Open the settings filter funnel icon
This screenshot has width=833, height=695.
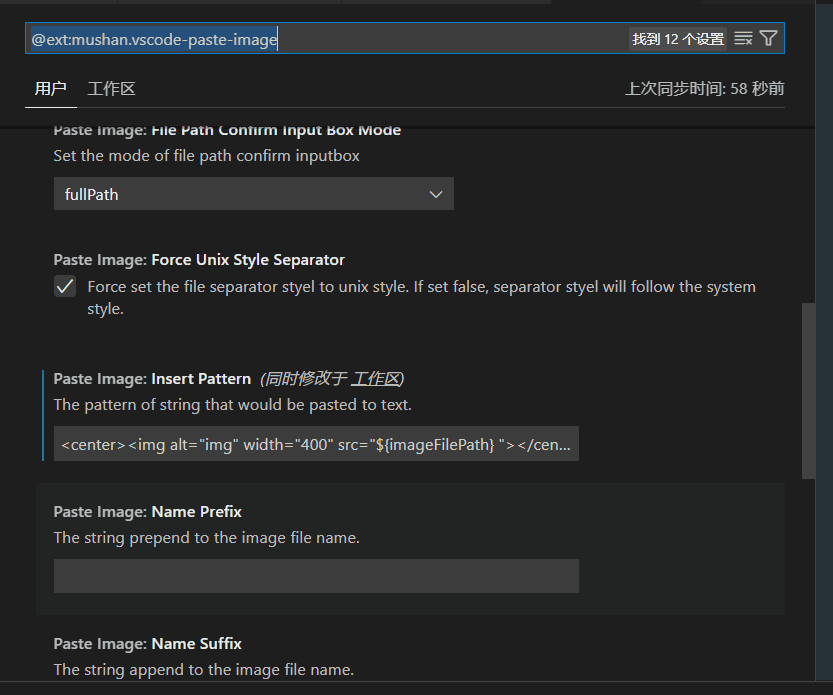(768, 39)
